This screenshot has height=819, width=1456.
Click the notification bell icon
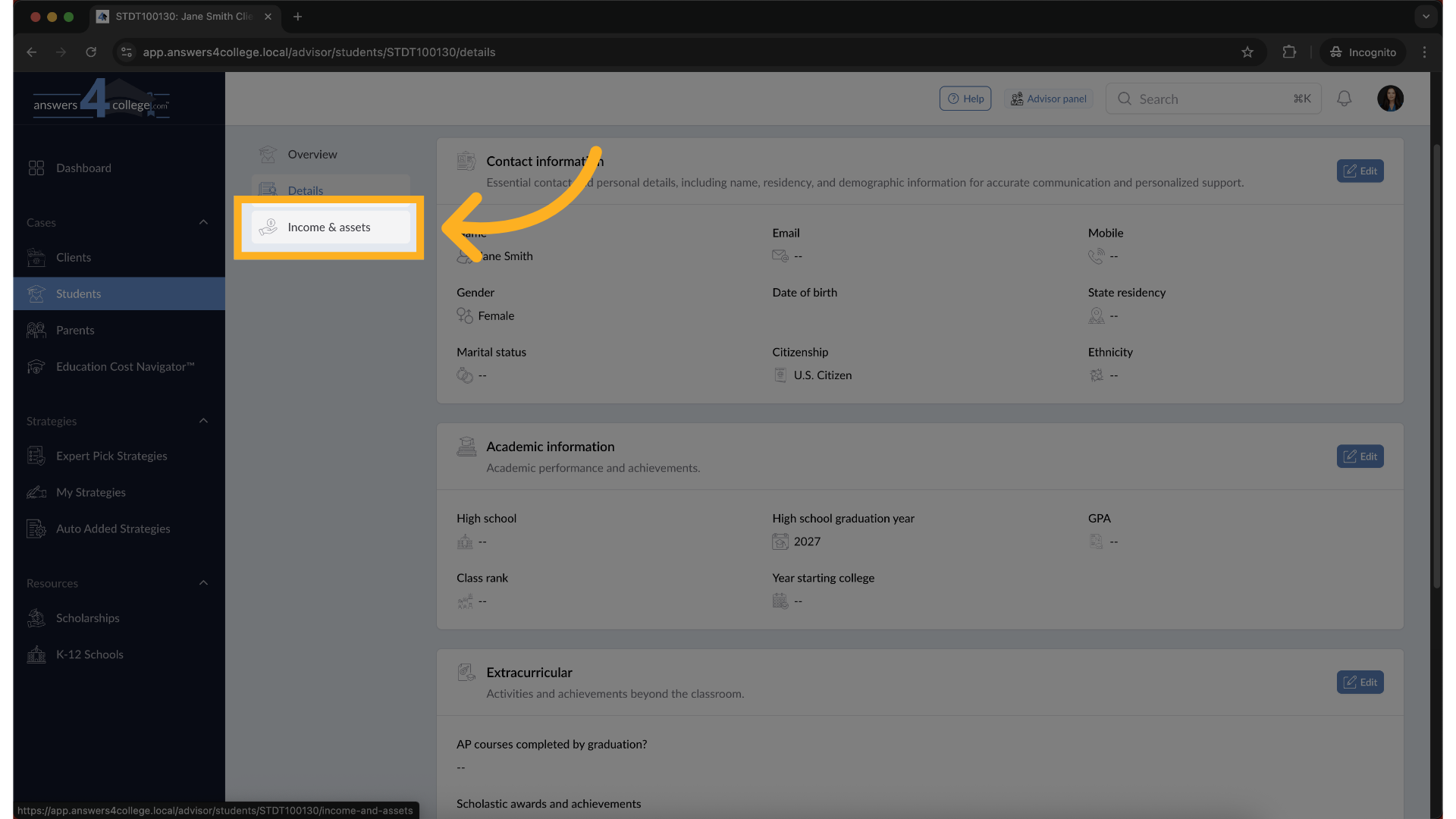click(x=1344, y=99)
